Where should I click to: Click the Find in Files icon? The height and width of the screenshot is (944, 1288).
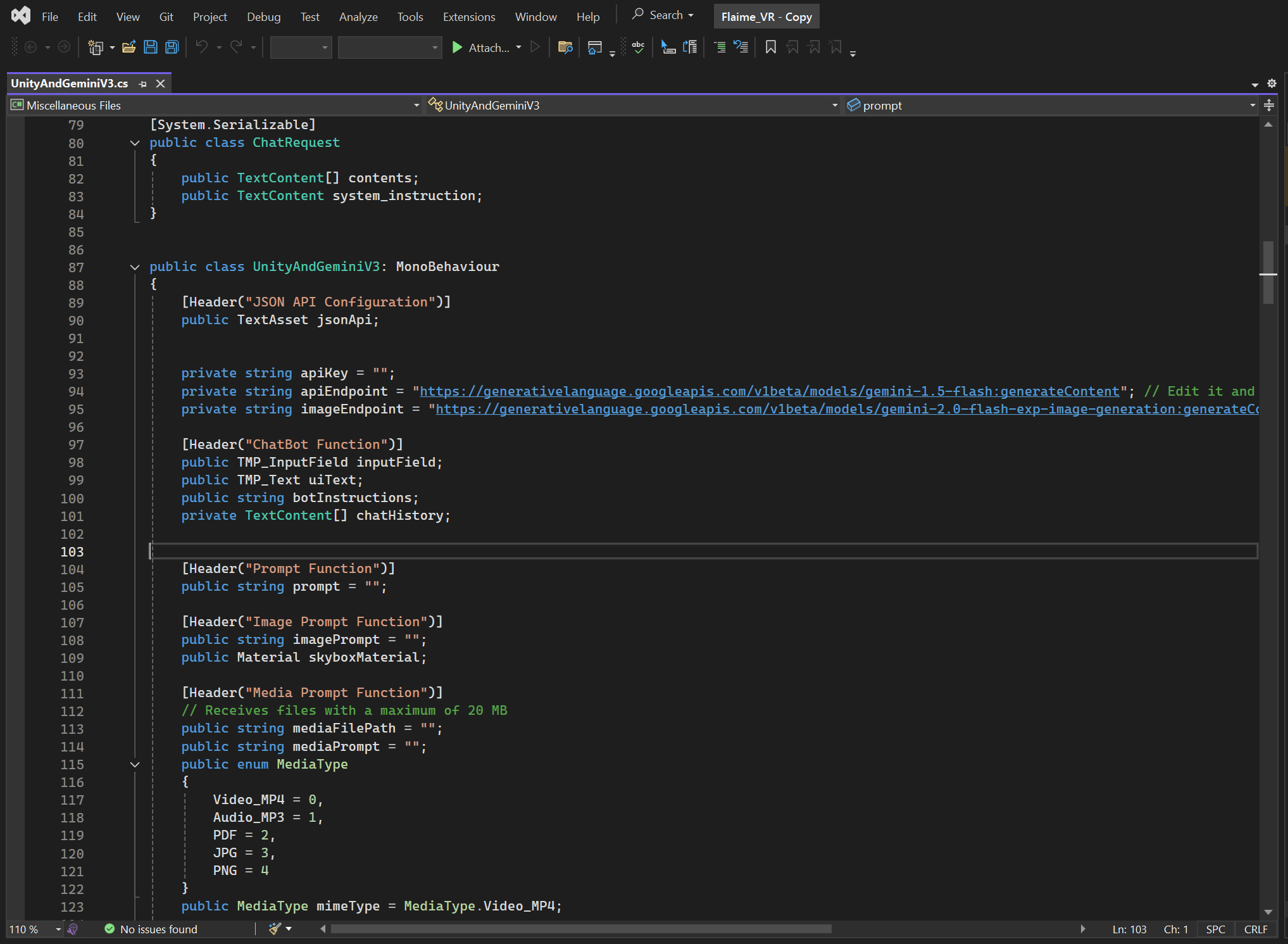coord(565,47)
